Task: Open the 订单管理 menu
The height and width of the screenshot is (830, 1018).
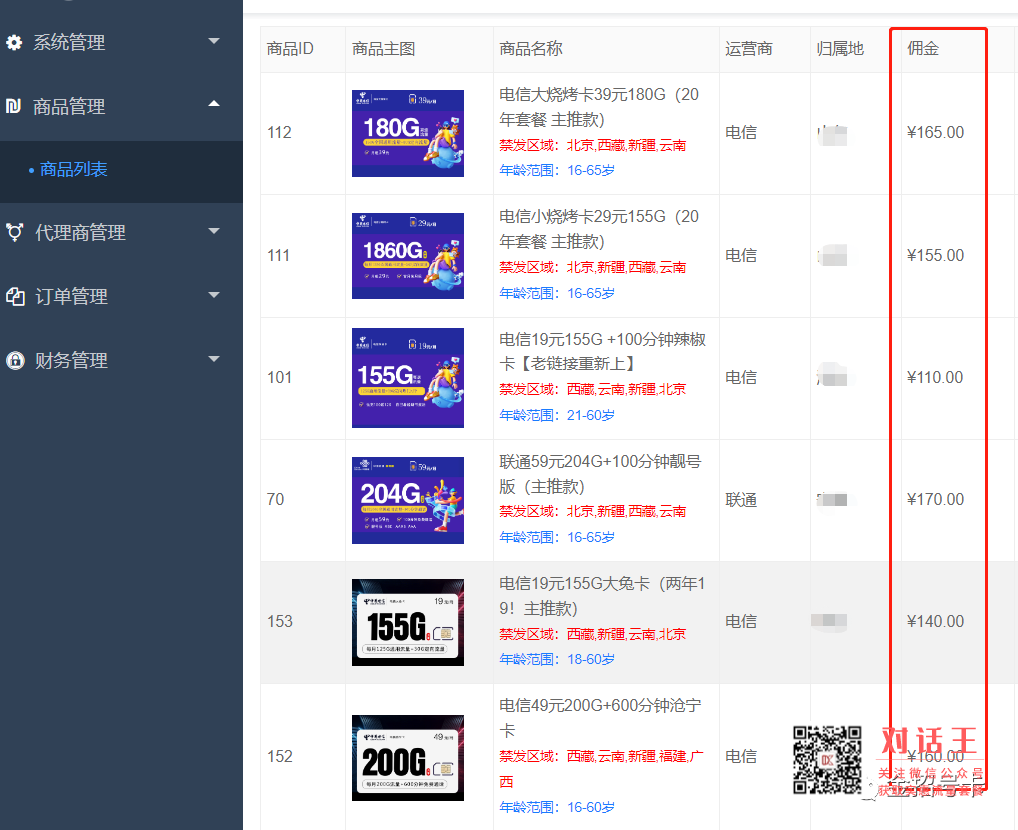Action: pos(121,296)
